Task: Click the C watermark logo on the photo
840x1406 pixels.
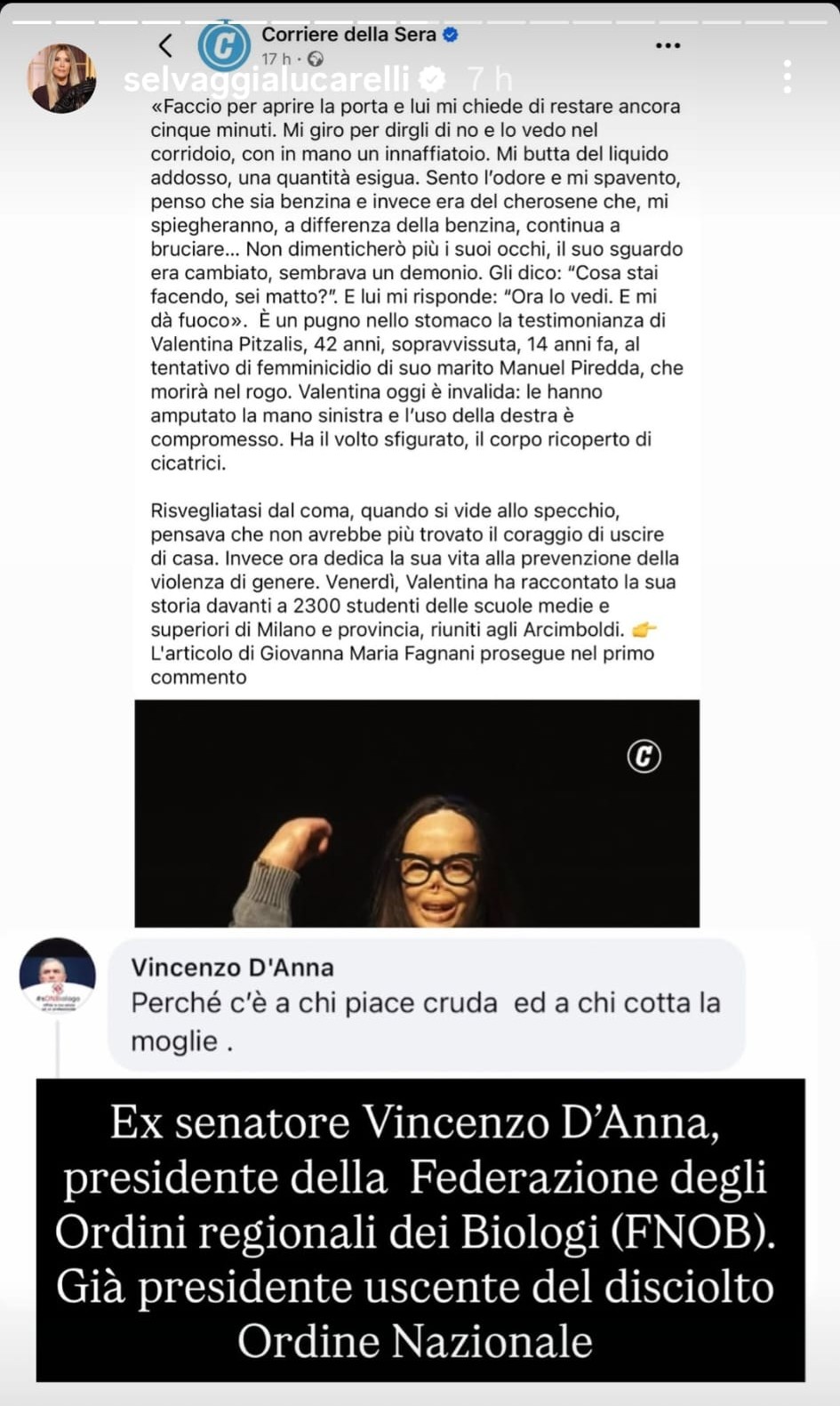Action: click(x=644, y=756)
